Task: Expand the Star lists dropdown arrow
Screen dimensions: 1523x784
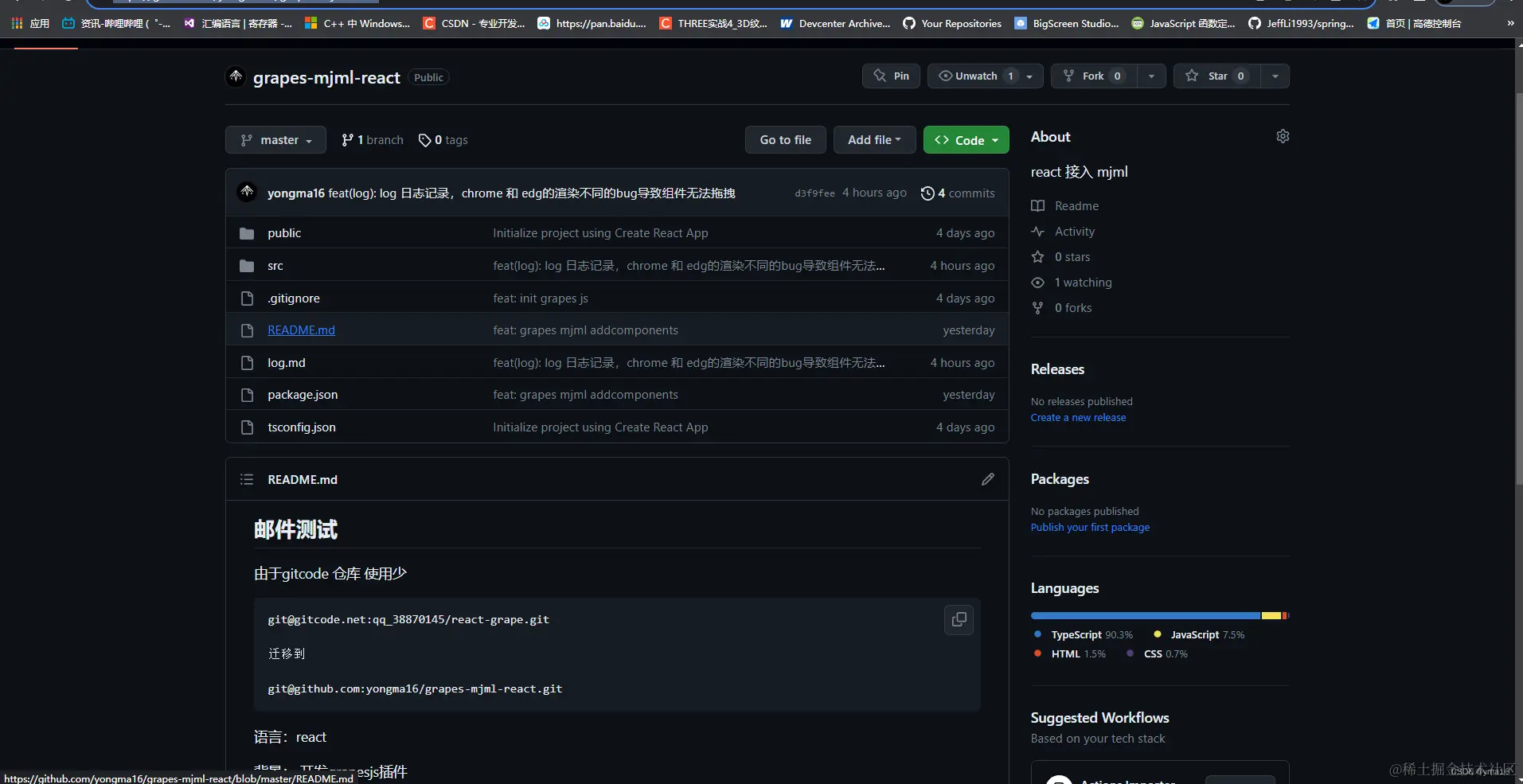Action: point(1275,76)
